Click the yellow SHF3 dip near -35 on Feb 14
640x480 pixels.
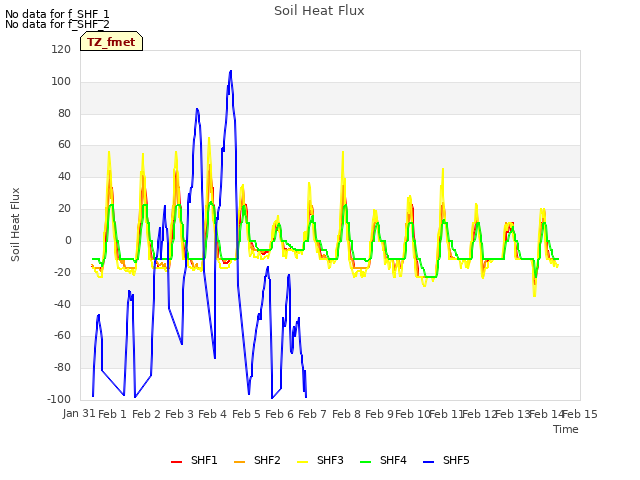(534, 296)
